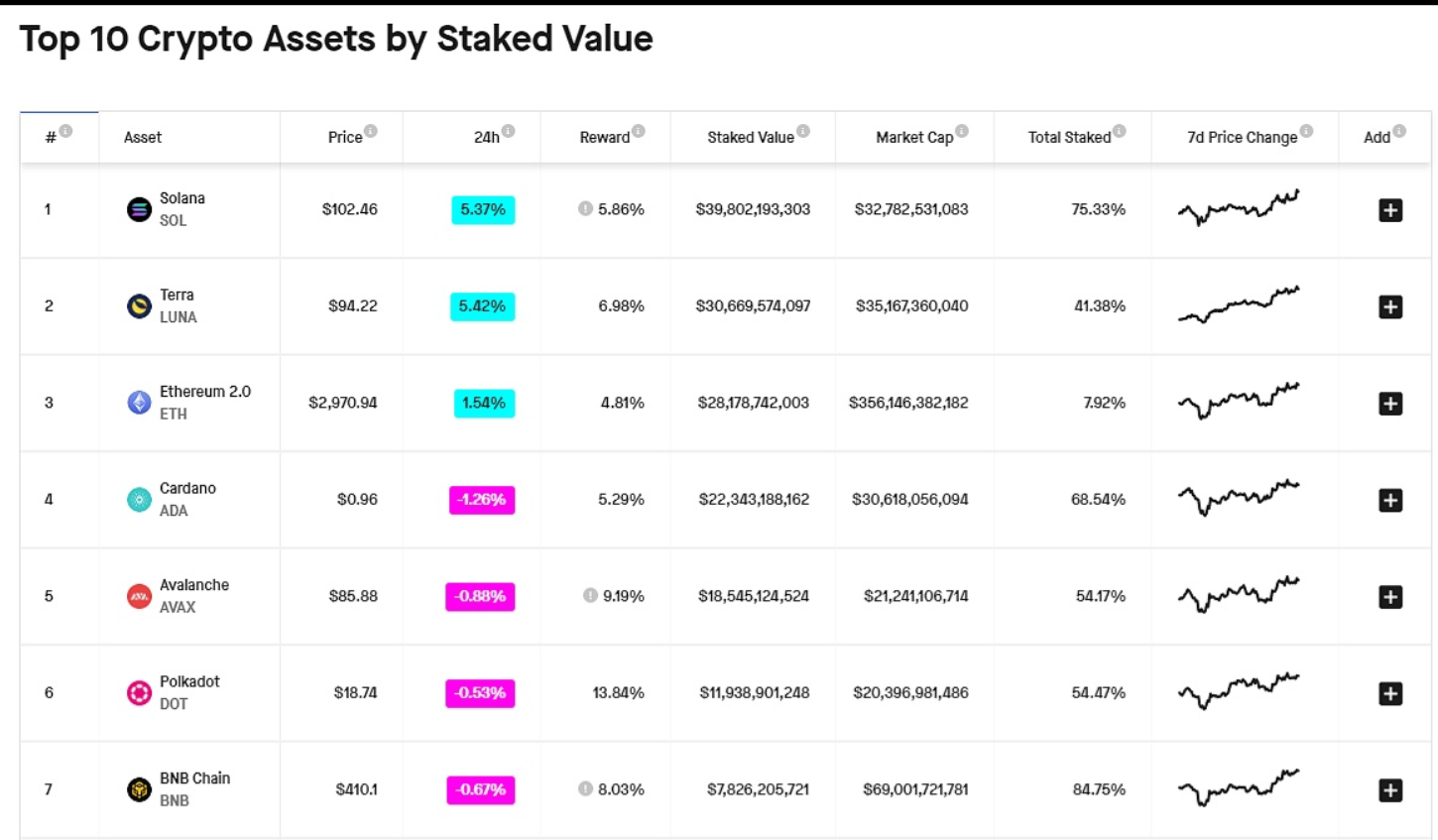Image resolution: width=1438 pixels, height=840 pixels.
Task: Click the Ethereum 2.0 diamond logo
Action: pos(139,403)
